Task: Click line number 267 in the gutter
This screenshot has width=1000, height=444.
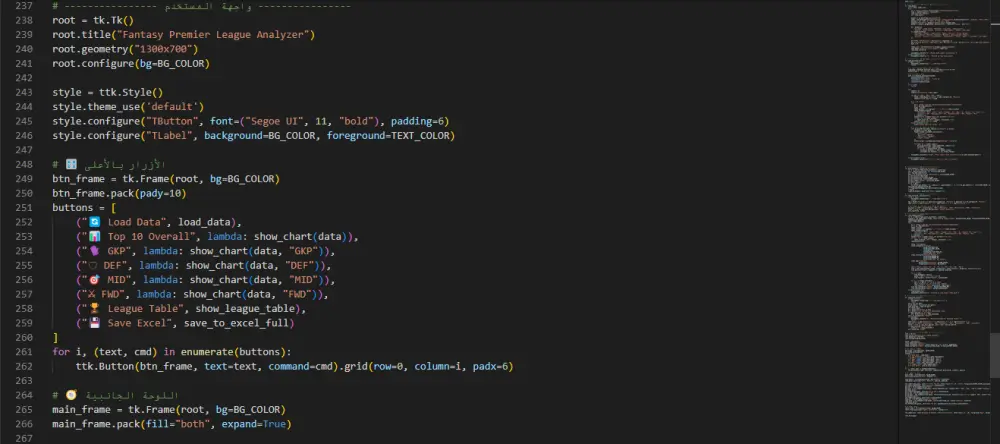Action: click(x=24, y=439)
